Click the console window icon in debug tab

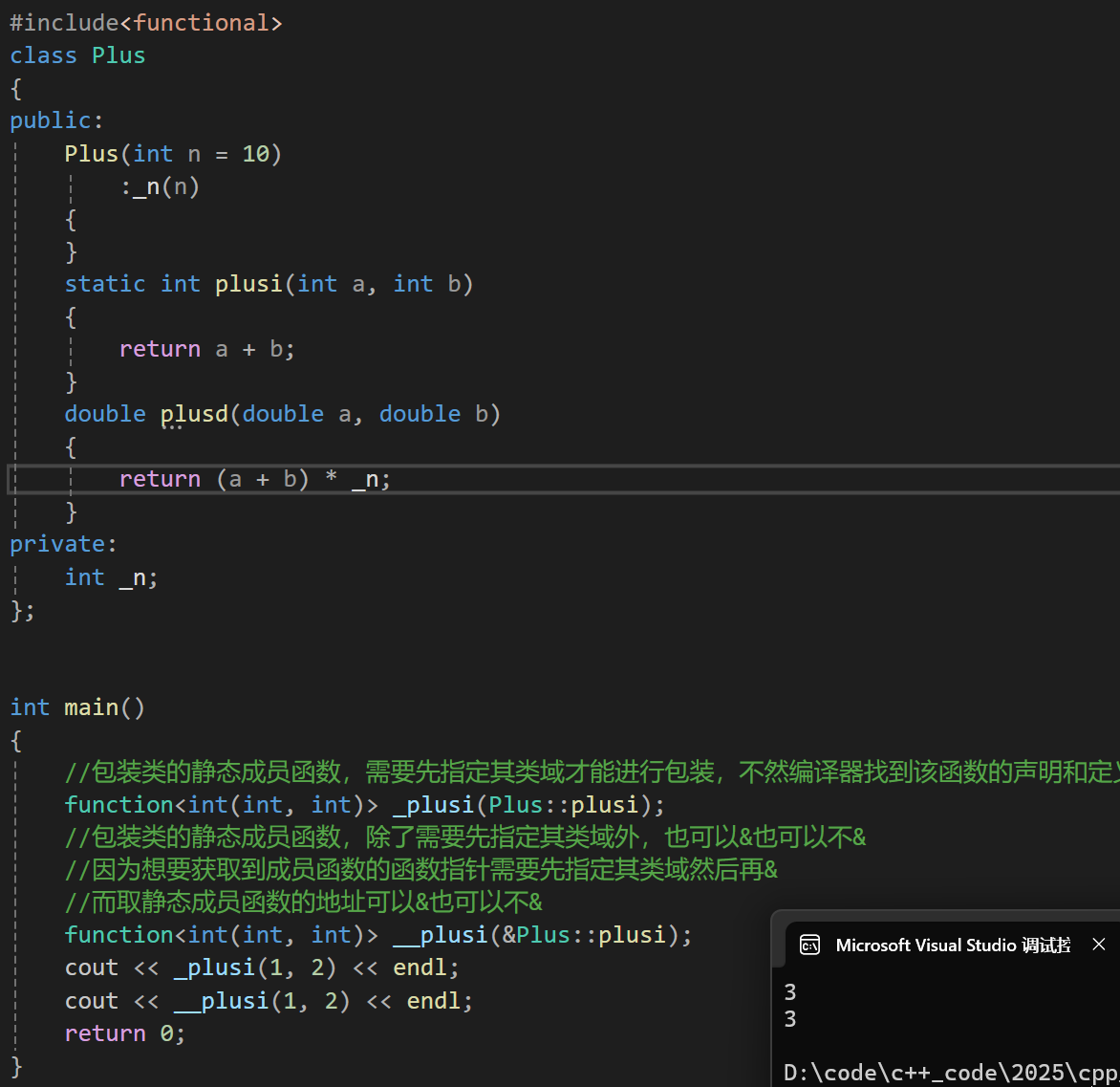pos(809,945)
